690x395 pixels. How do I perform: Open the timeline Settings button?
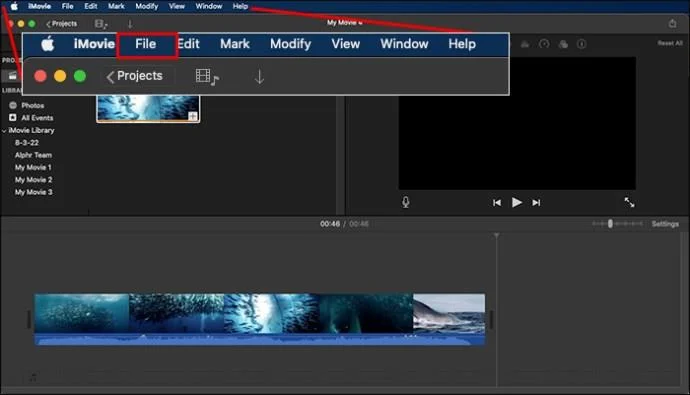[665, 224]
